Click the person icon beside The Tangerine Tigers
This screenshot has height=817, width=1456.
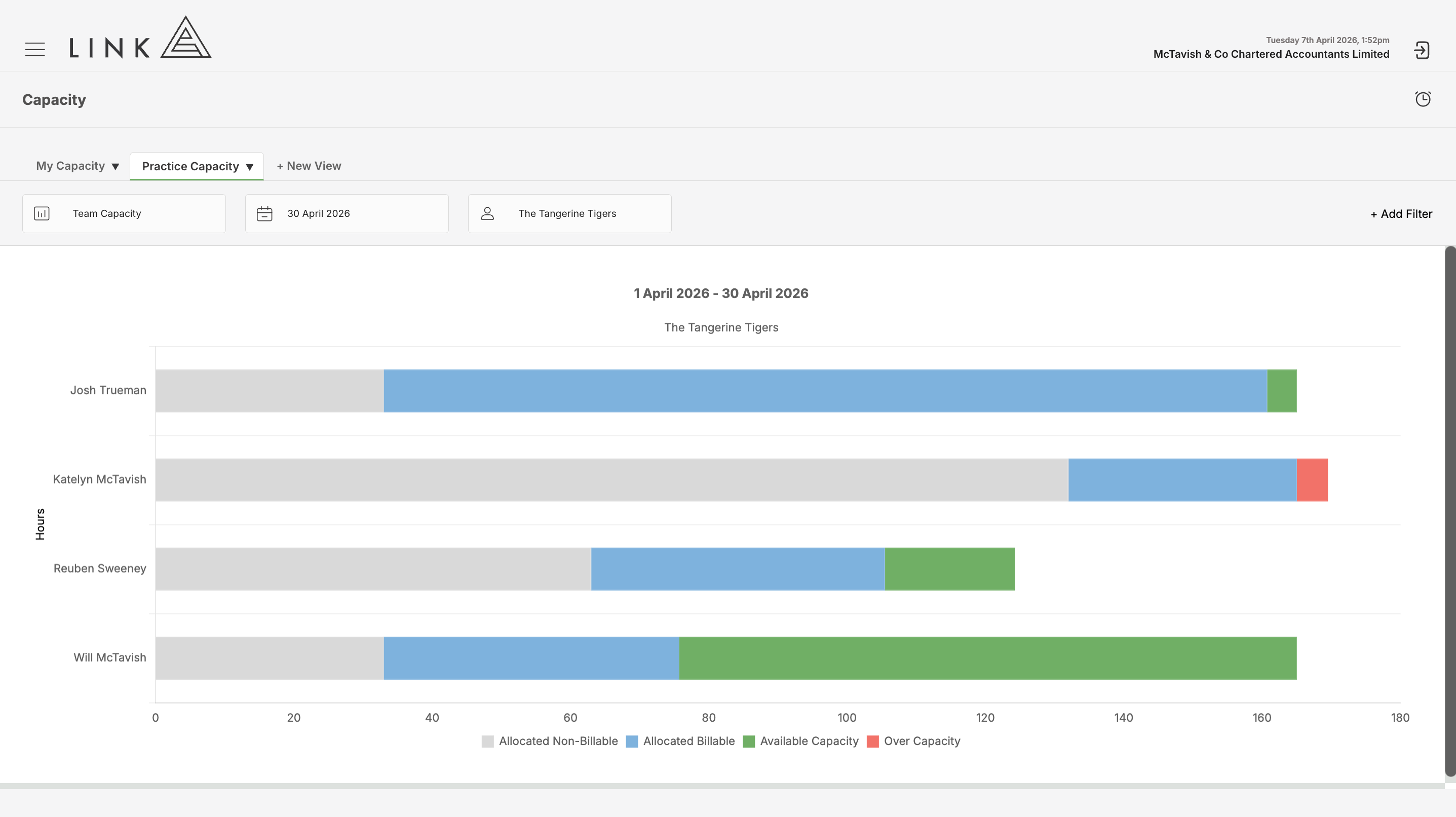coord(487,214)
